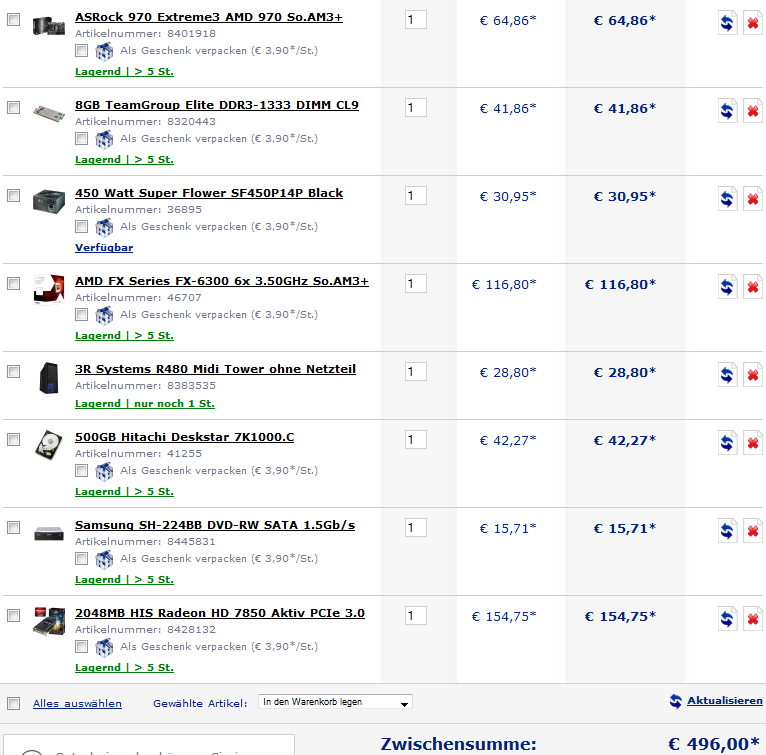Open the Gewählte Artikel dropdown
The image size is (766, 755).
(335, 702)
